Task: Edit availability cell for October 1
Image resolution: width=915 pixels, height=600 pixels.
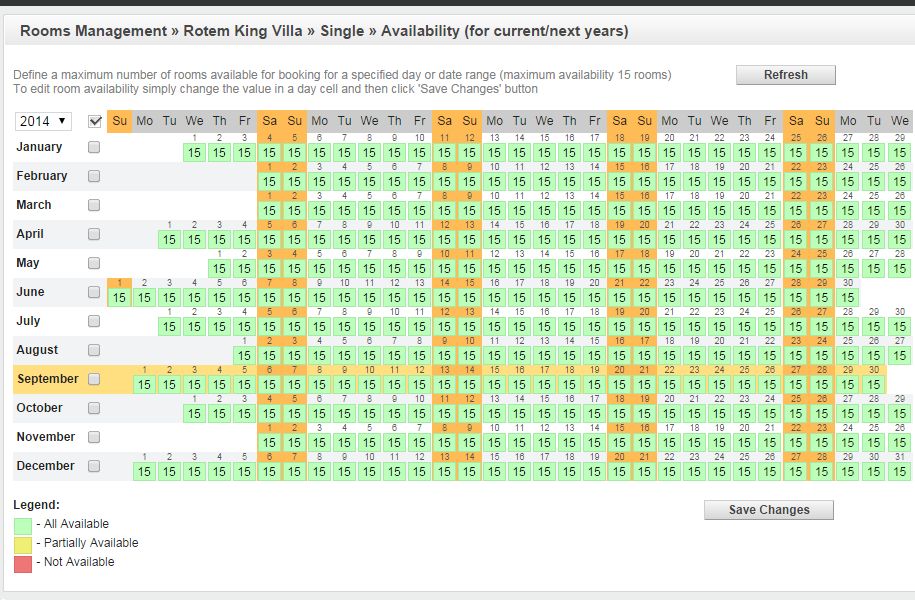Action: point(194,414)
